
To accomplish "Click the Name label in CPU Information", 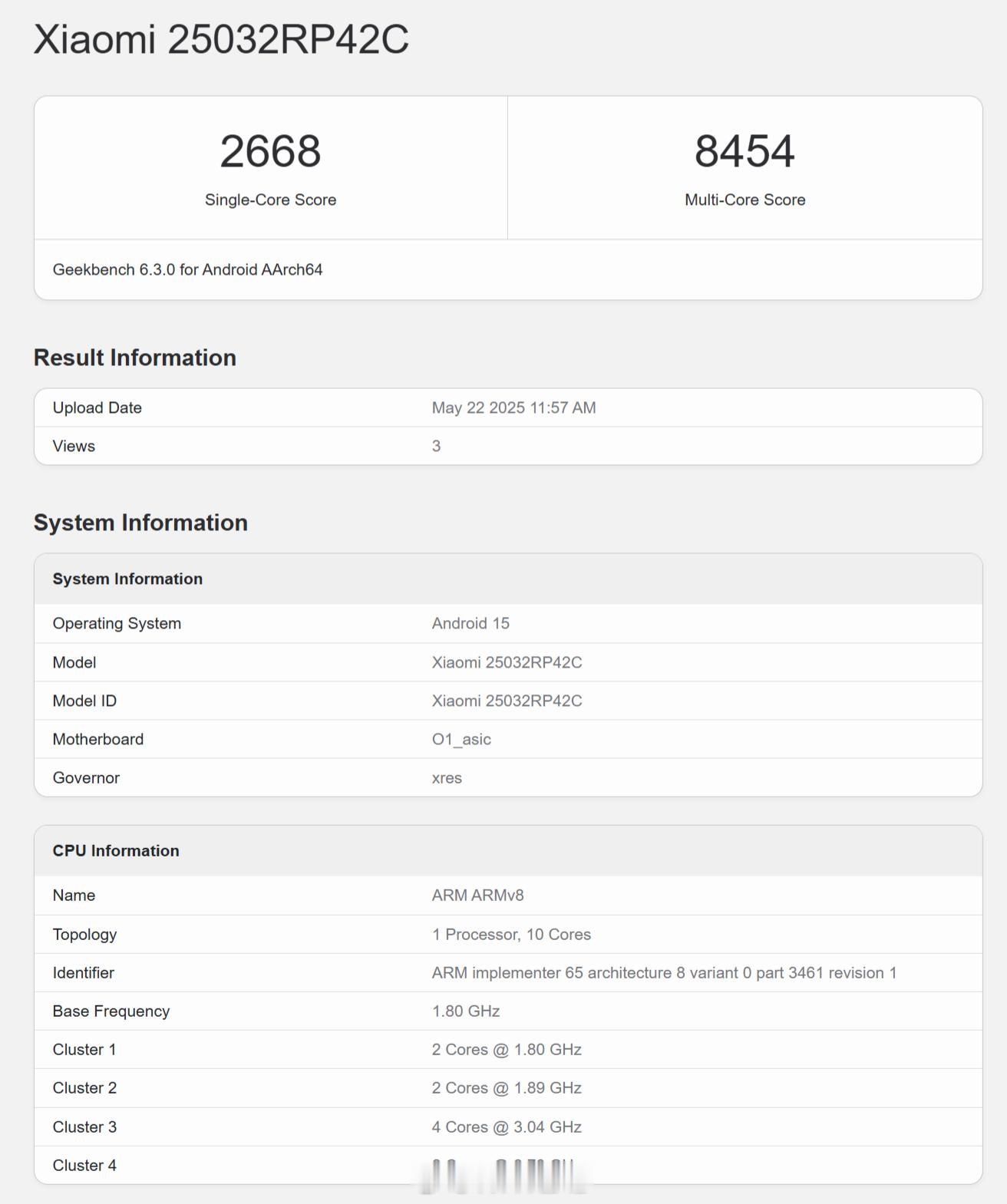I will pyautogui.click(x=74, y=895).
